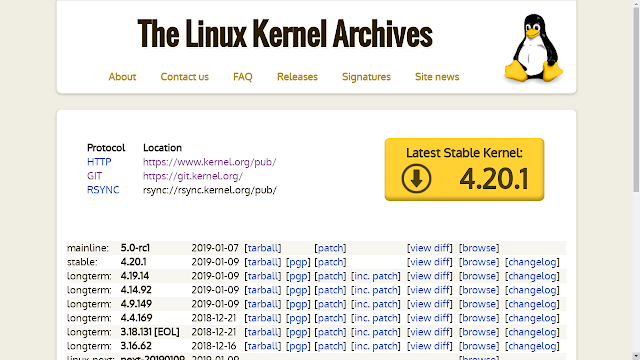Open inc. patch for 4.19.14
This screenshot has width=640, height=360.
click(376, 276)
